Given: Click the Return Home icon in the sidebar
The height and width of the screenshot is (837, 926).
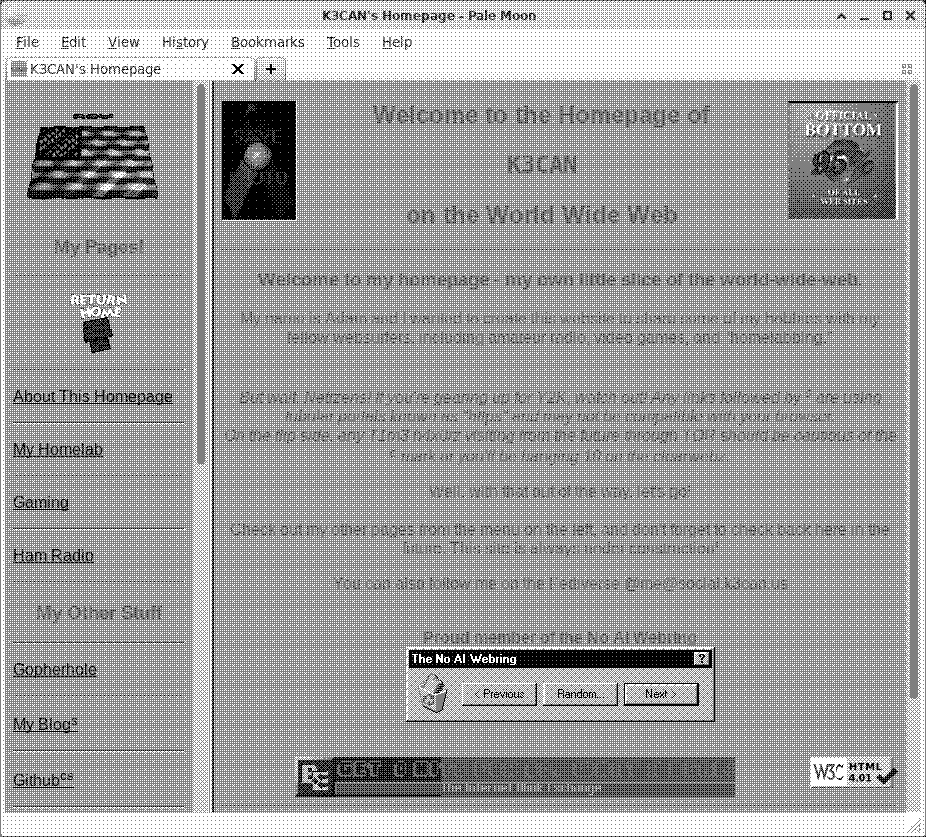Looking at the screenshot, I should tap(97, 320).
